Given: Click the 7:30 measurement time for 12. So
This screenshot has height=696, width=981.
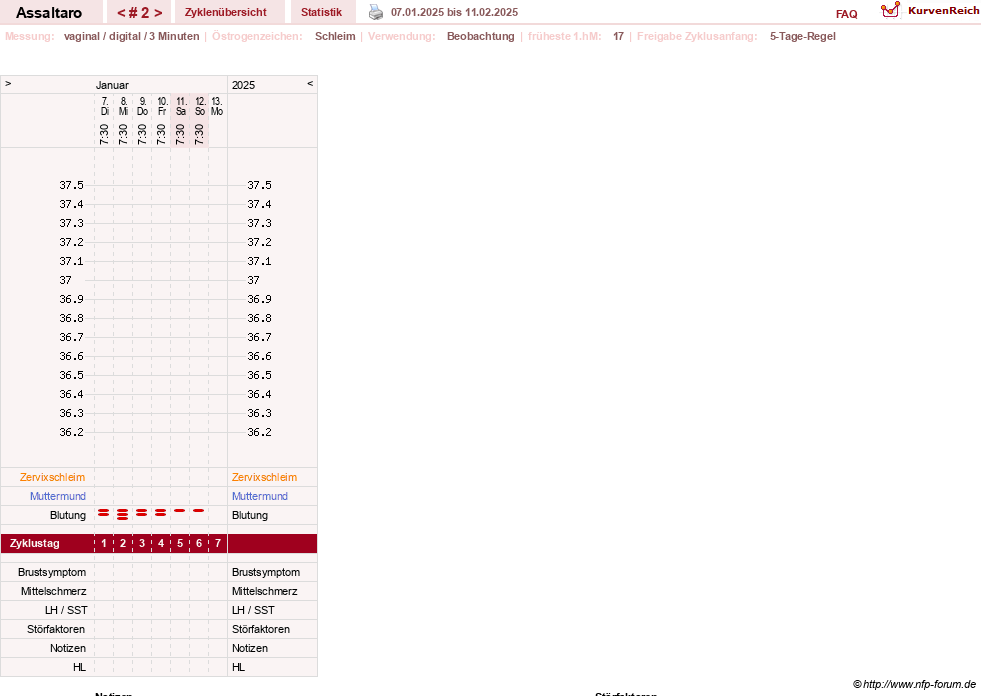Looking at the screenshot, I should [x=199, y=134].
